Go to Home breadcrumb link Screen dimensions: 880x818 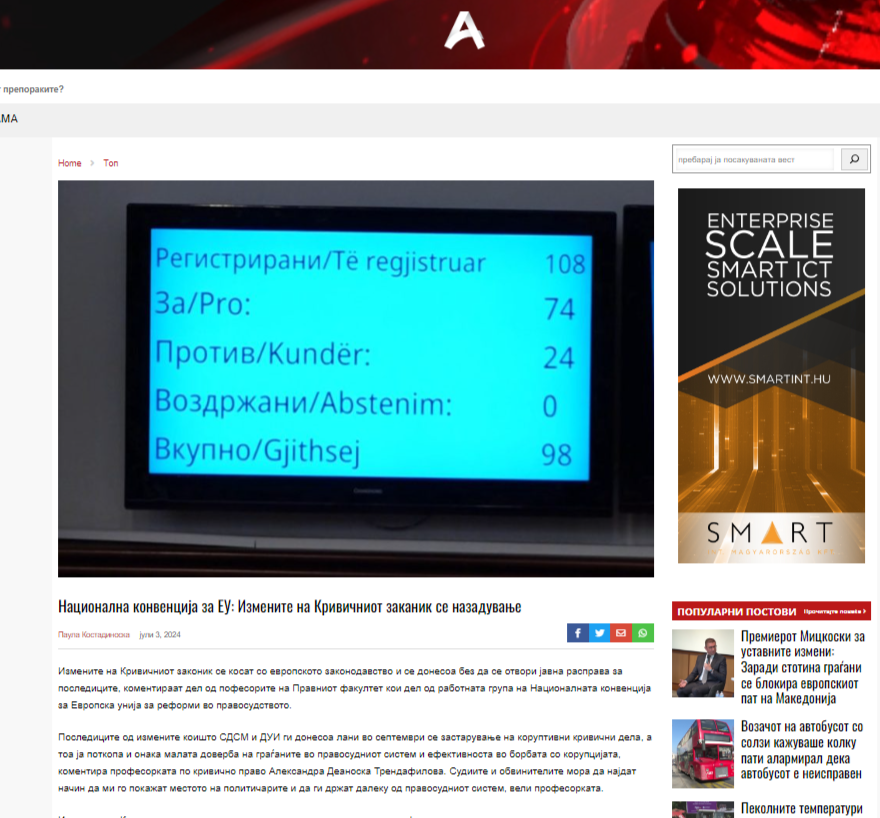[69, 163]
